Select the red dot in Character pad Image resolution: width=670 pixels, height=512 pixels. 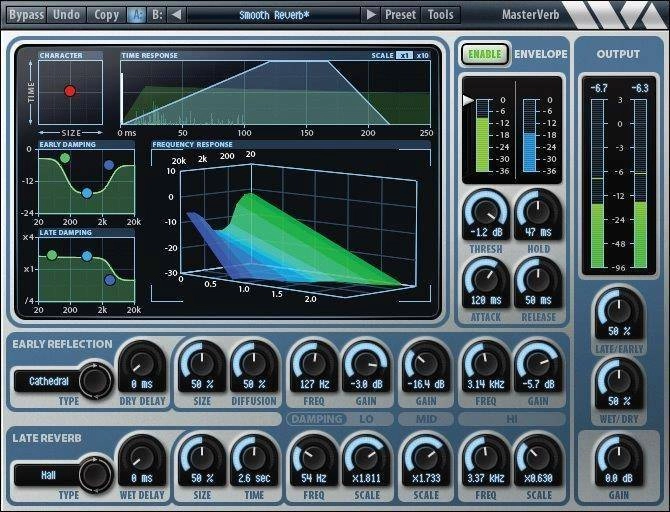[x=70, y=91]
